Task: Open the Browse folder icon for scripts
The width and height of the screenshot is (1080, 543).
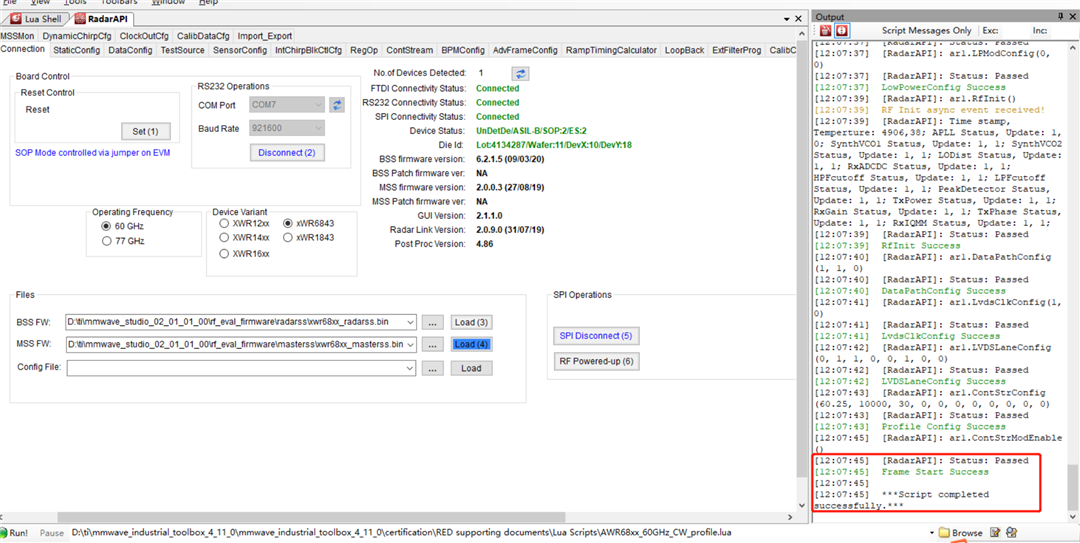Action: coord(944,533)
